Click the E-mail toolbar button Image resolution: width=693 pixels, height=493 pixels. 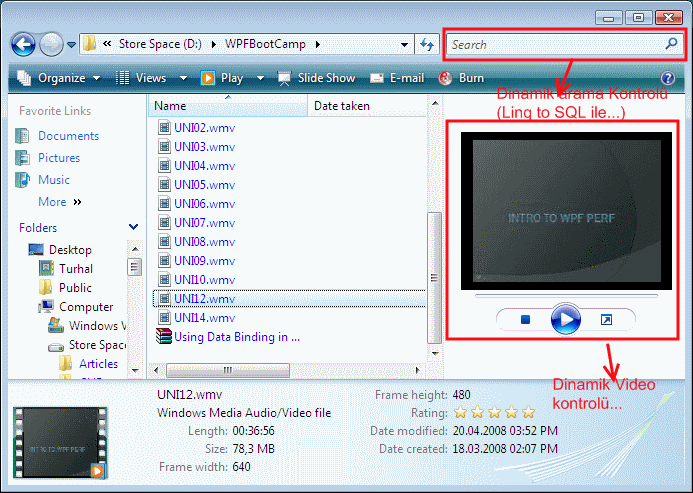397,78
